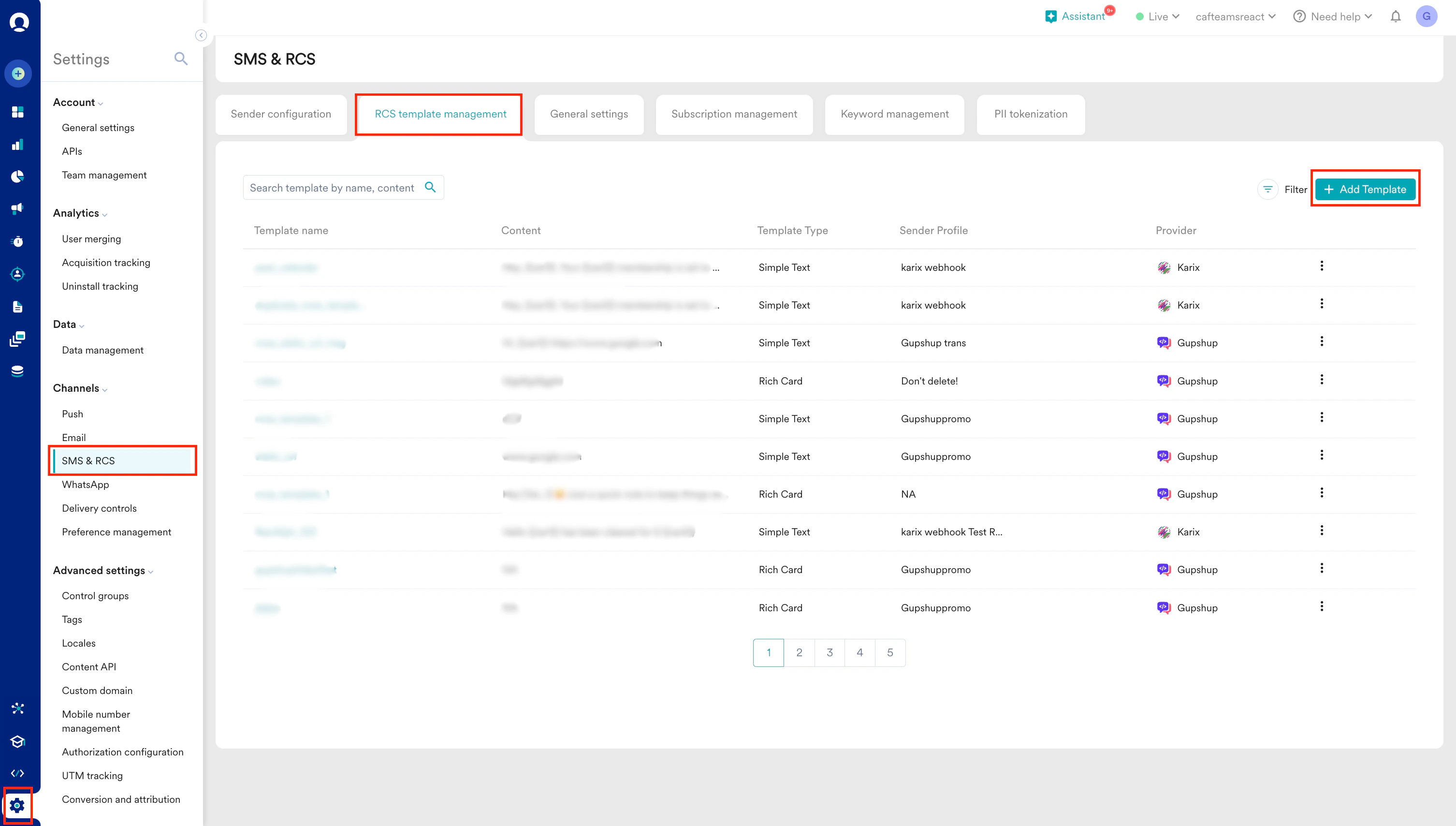Open the Filter icon beside Add Template

click(x=1268, y=190)
